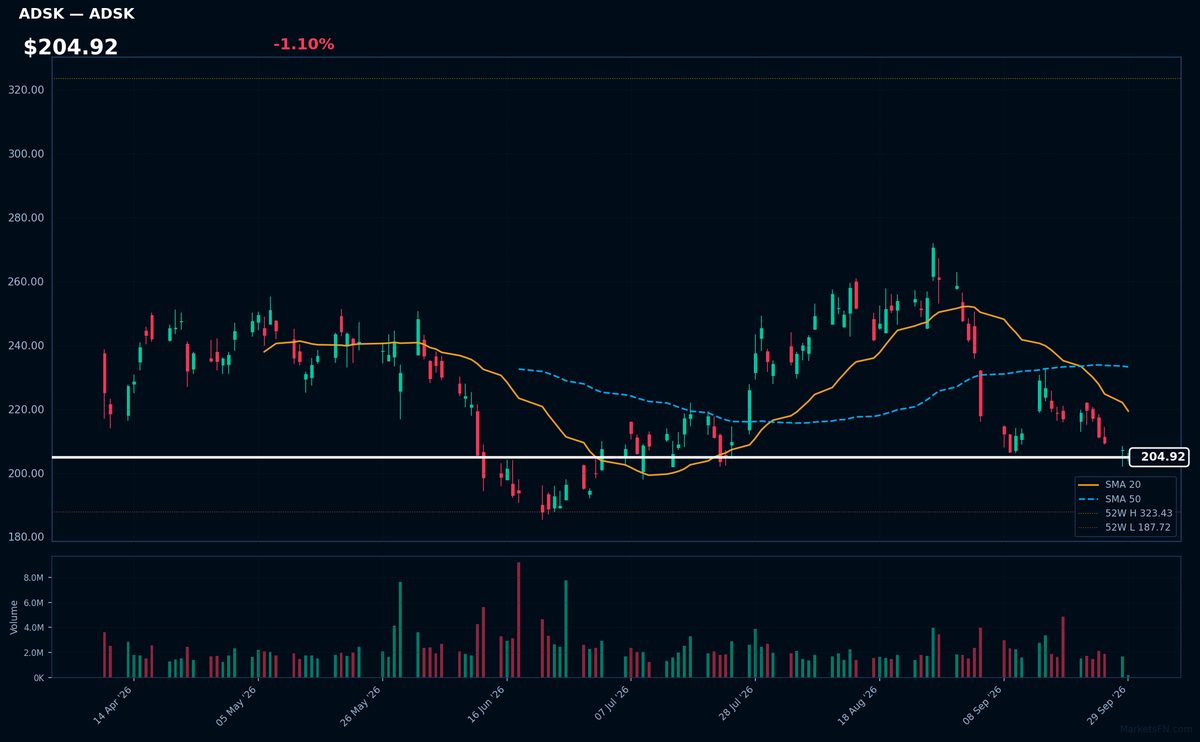Click the 4.0M volume axis label
The height and width of the screenshot is (742, 1200).
coord(33,628)
